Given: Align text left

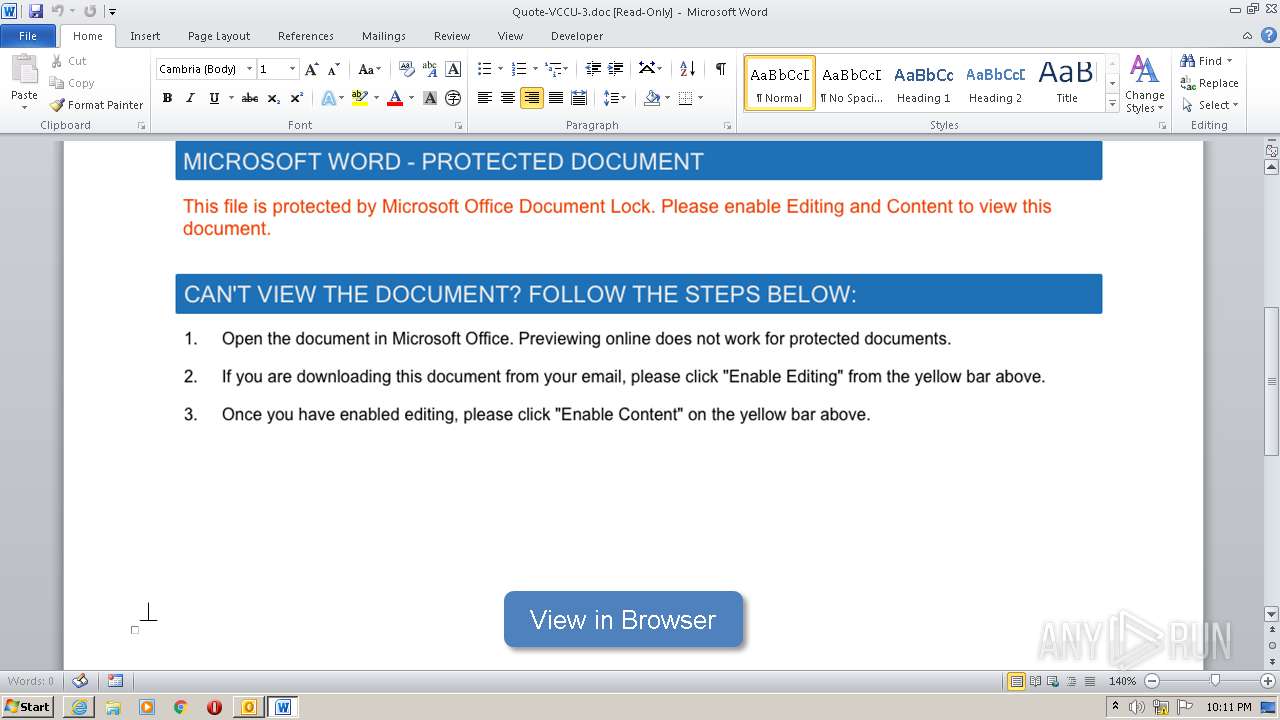Looking at the screenshot, I should 485,98.
